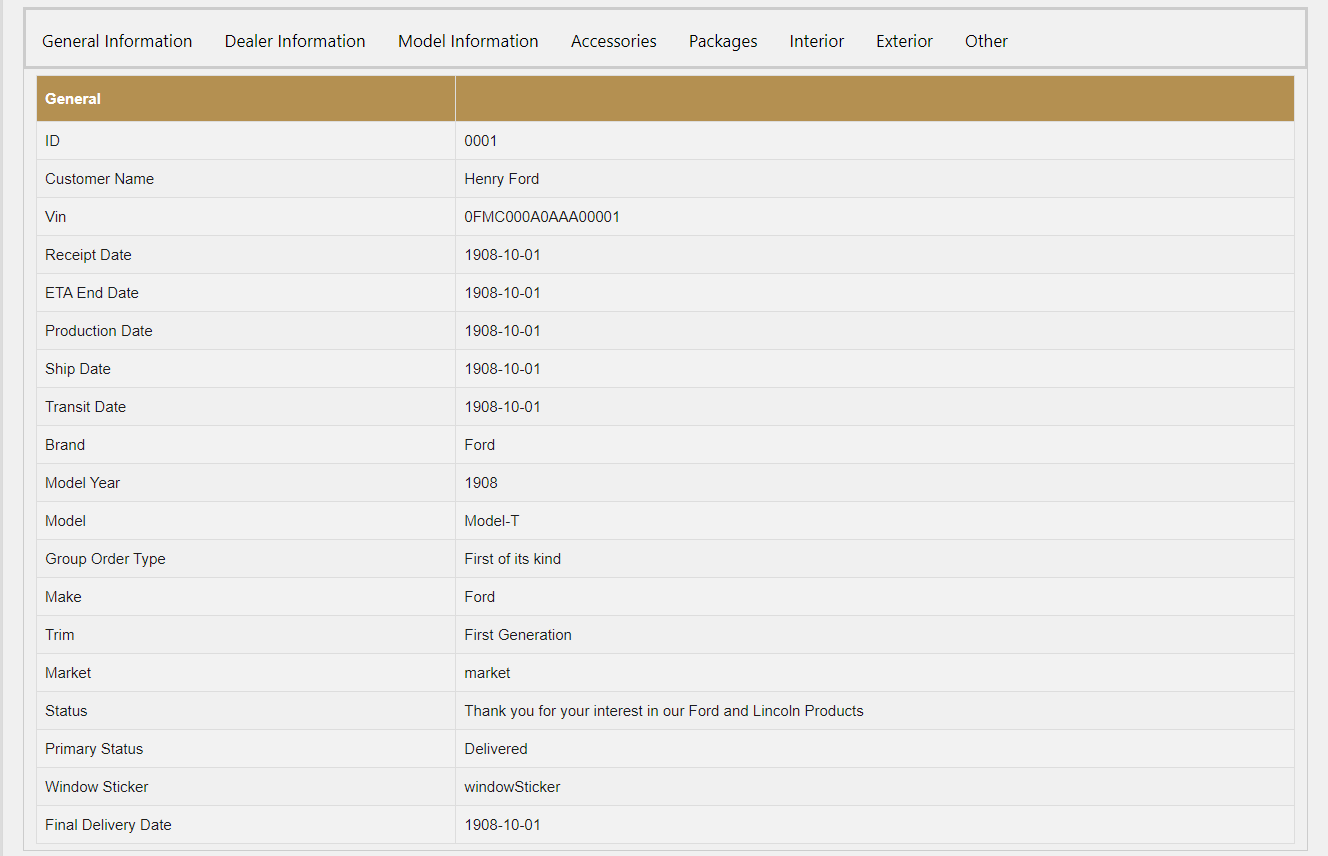
Task: Open the Model Information tab
Action: coord(468,41)
